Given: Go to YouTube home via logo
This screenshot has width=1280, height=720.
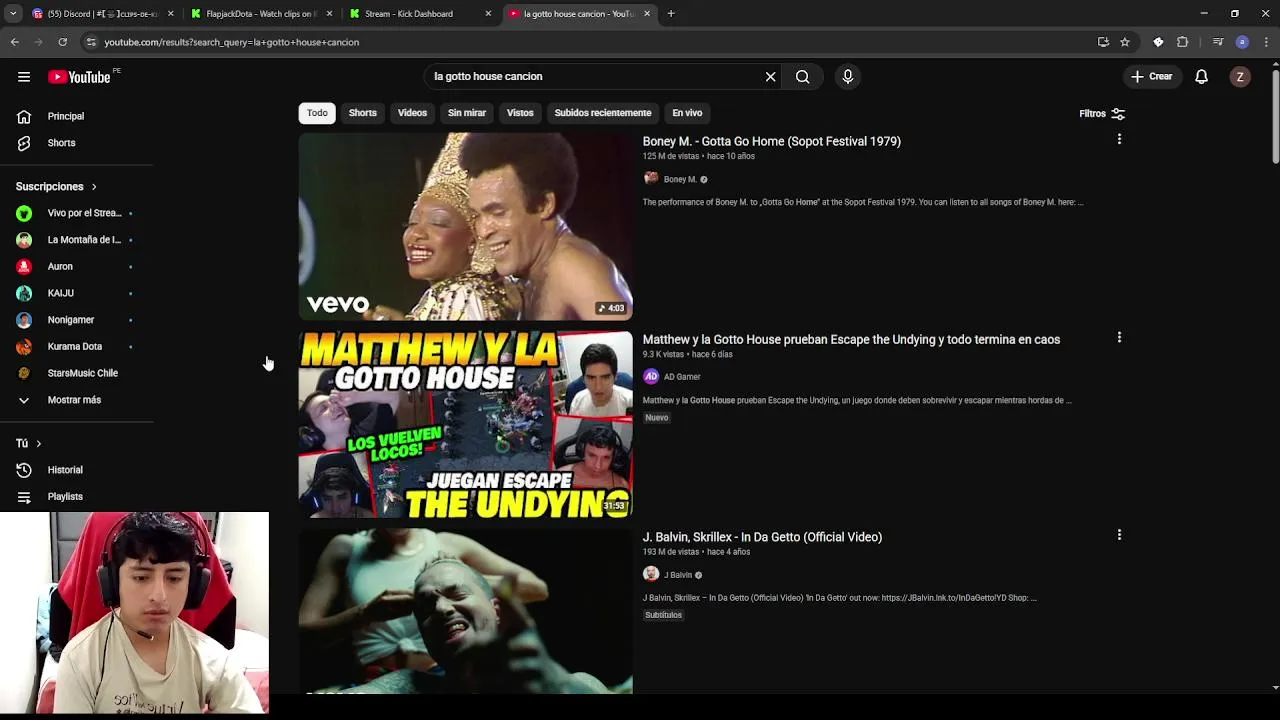Looking at the screenshot, I should (x=80, y=77).
